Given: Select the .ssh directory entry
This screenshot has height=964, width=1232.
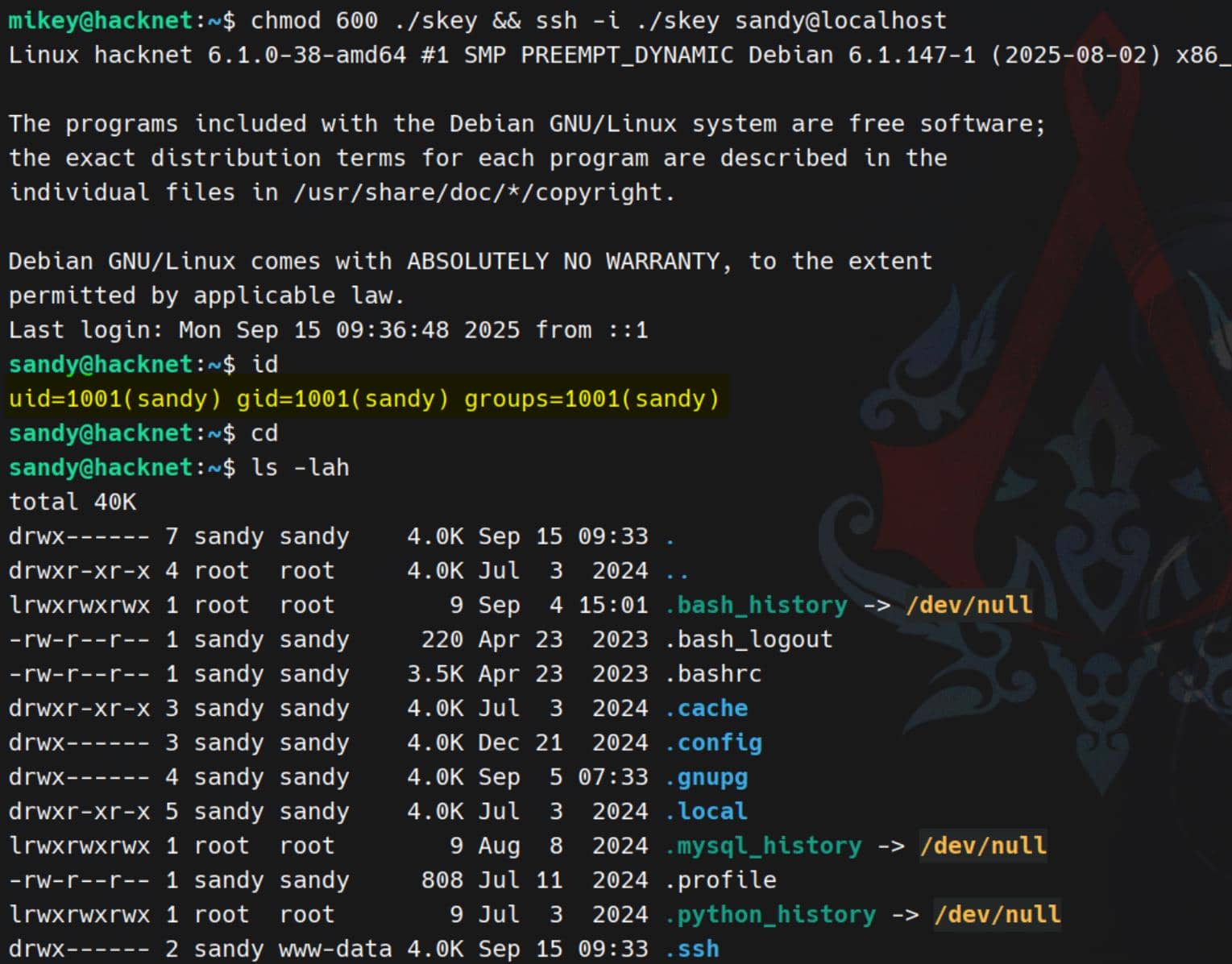Looking at the screenshot, I should [691, 948].
